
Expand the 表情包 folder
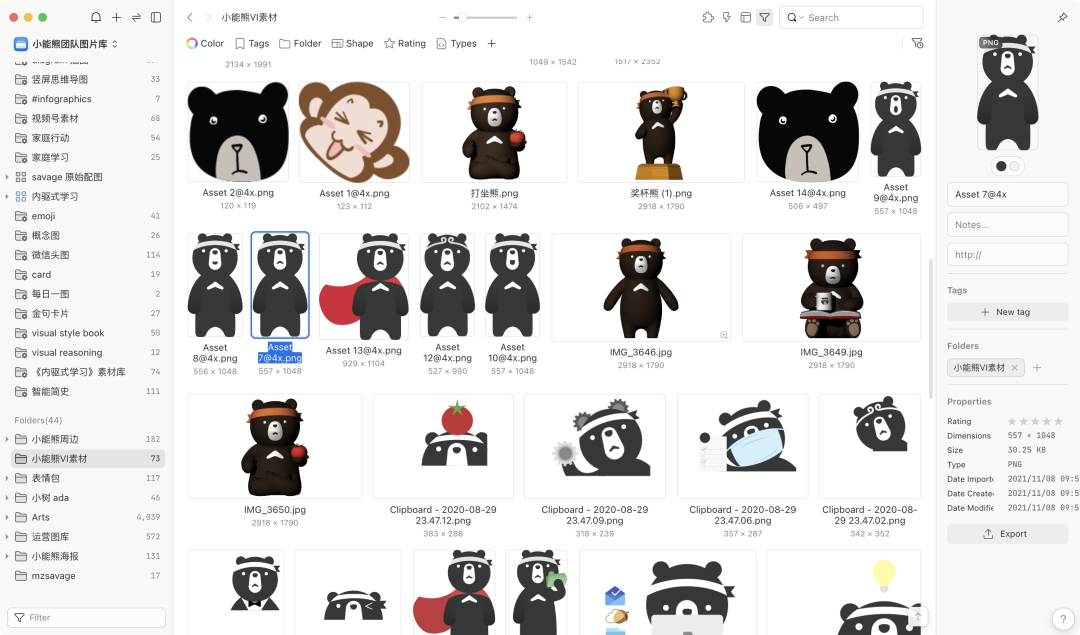tap(7, 478)
